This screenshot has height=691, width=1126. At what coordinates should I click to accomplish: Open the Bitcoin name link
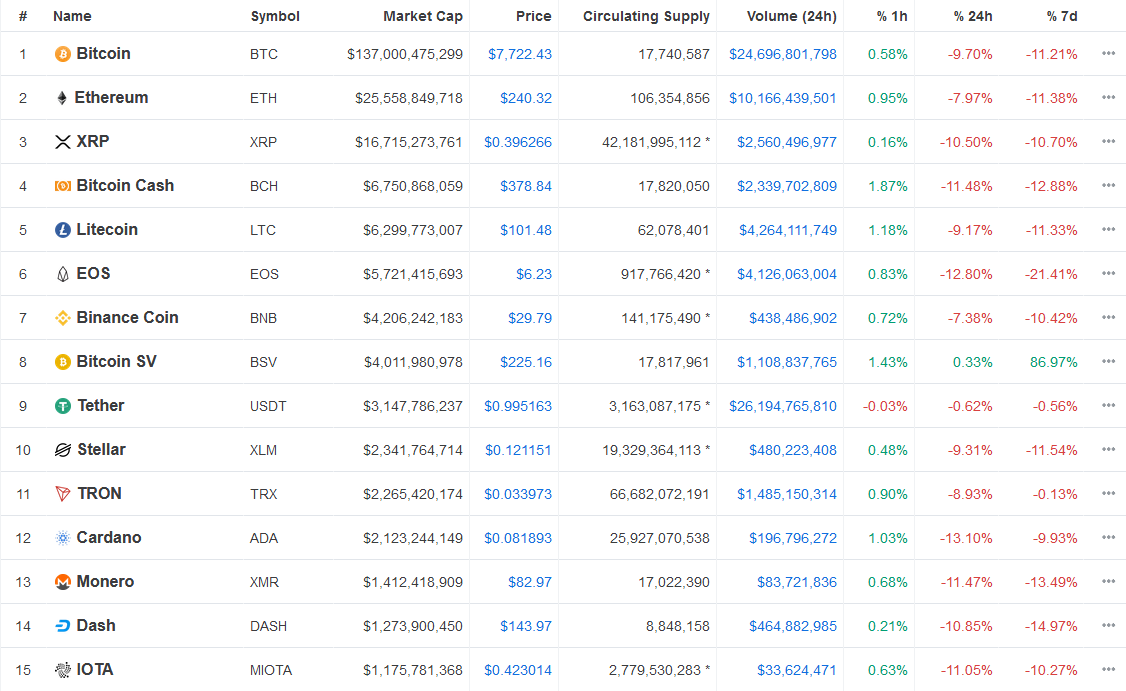103,54
